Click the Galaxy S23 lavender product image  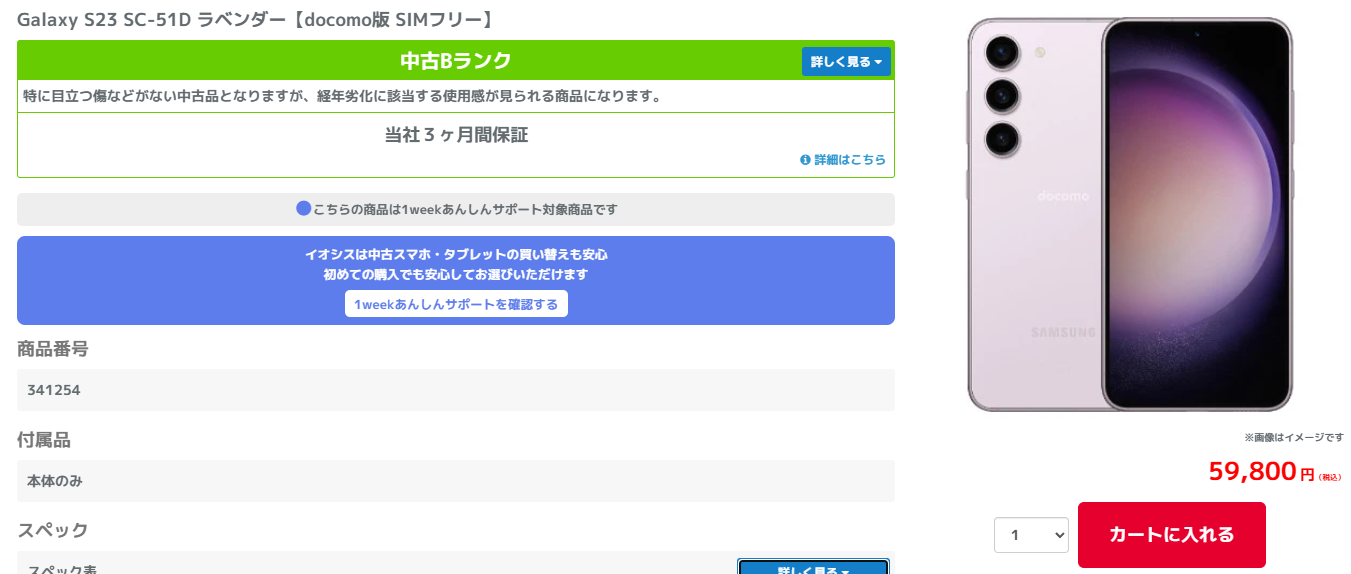[x=1129, y=214]
